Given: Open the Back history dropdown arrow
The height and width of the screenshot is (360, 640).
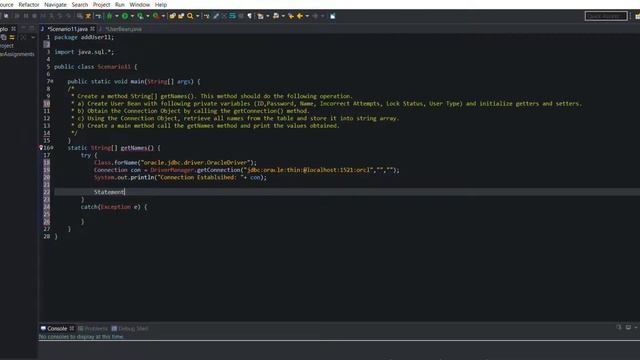Looking at the screenshot, I should coord(307,16).
